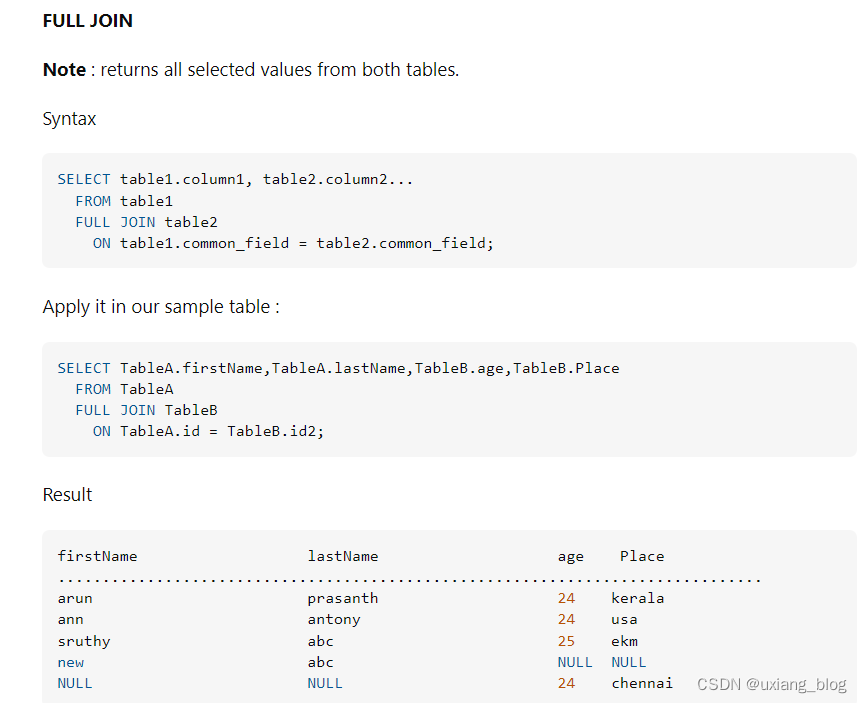Click the 'chennai' cell in results
The image size is (862, 703).
[x=642, y=683]
